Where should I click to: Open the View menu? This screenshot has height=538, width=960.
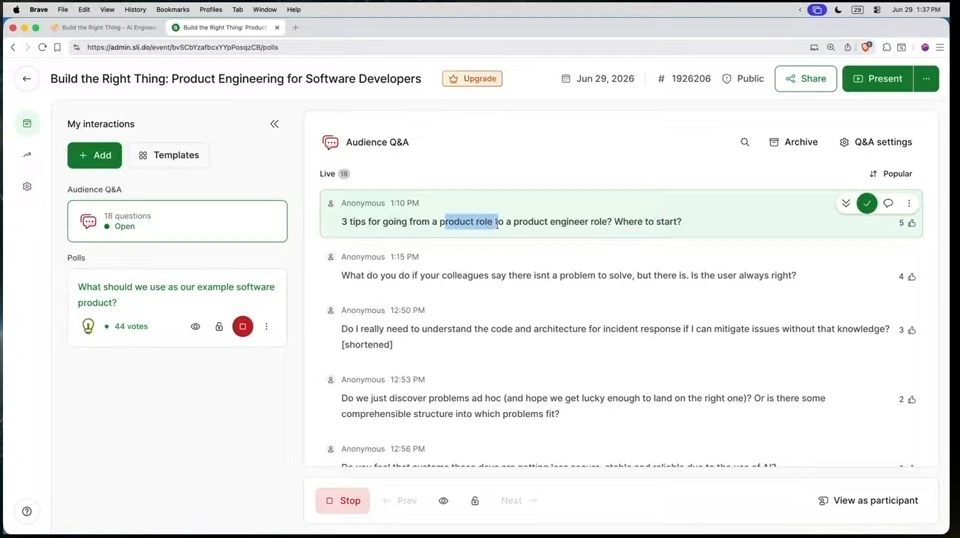coord(107,10)
